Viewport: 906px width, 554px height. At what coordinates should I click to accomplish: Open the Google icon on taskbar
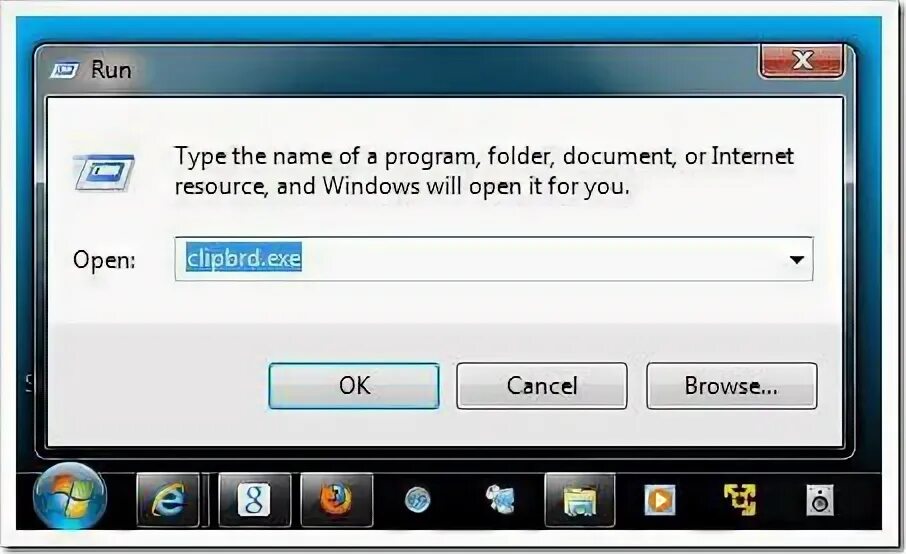[x=254, y=500]
